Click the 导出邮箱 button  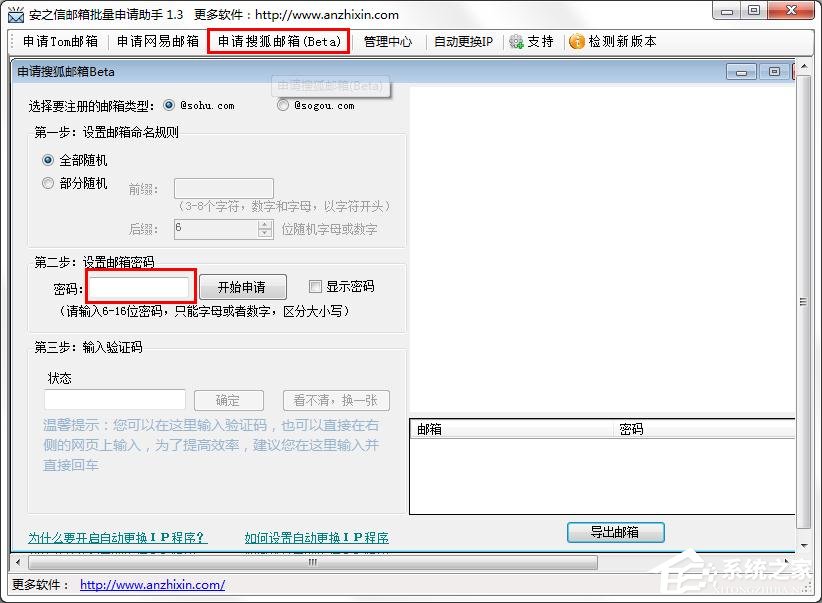(x=615, y=532)
